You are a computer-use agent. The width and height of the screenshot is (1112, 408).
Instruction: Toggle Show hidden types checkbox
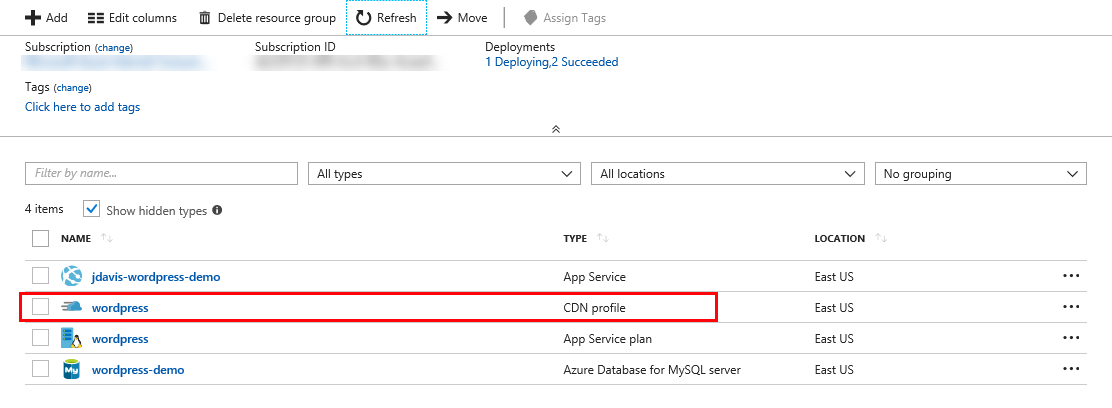point(92,209)
